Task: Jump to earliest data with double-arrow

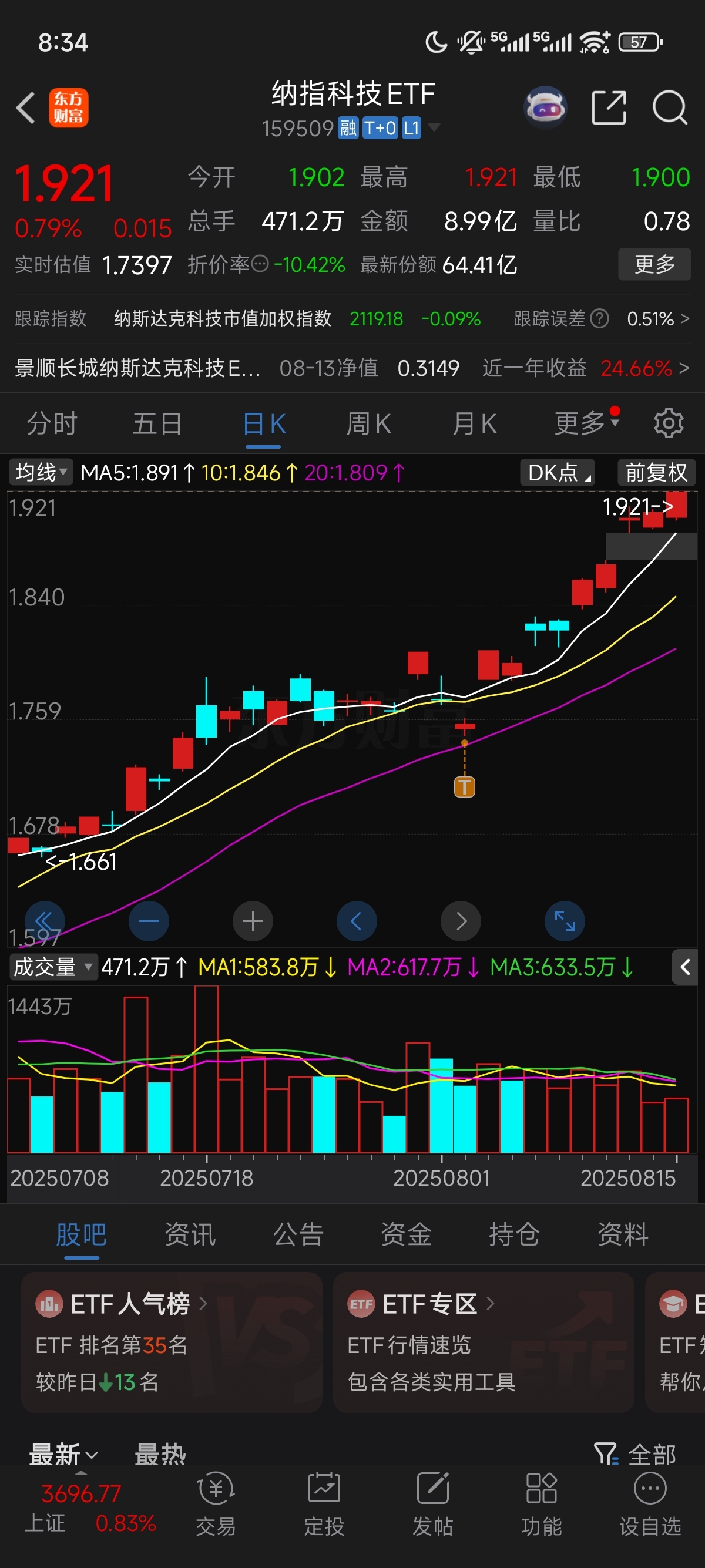Action: tap(45, 921)
